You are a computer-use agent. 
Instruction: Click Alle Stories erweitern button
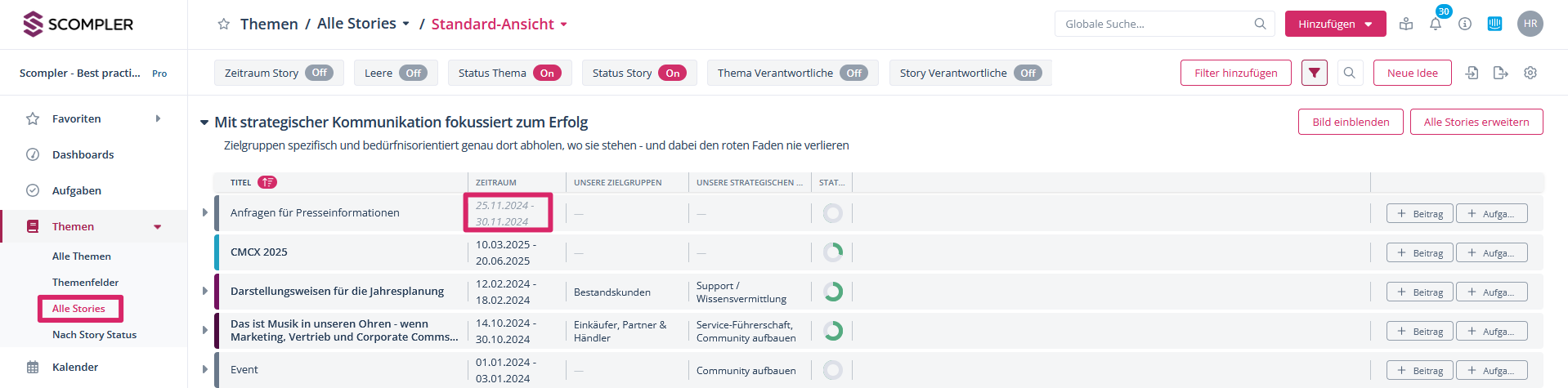click(x=1476, y=122)
